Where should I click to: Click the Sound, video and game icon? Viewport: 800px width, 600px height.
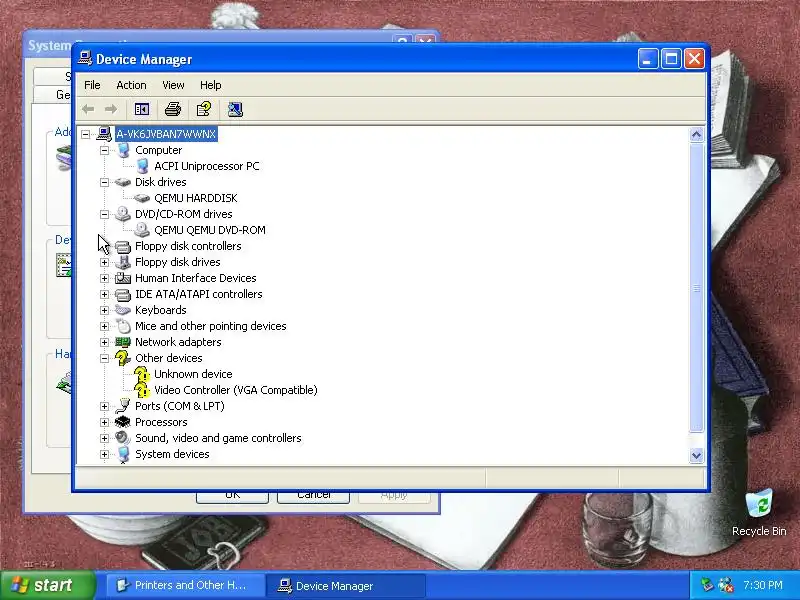(x=123, y=438)
